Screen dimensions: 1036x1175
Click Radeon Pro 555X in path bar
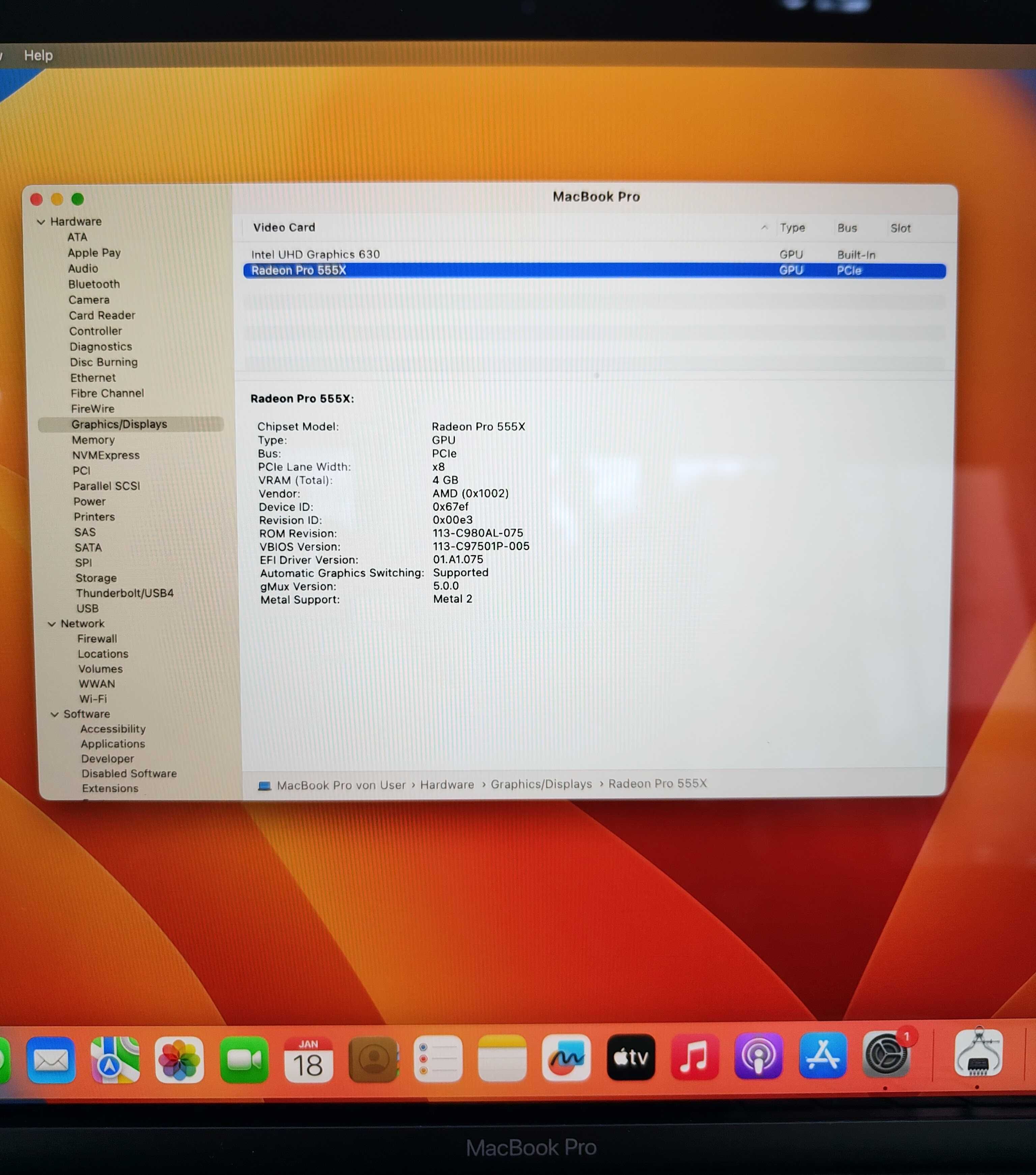(657, 784)
